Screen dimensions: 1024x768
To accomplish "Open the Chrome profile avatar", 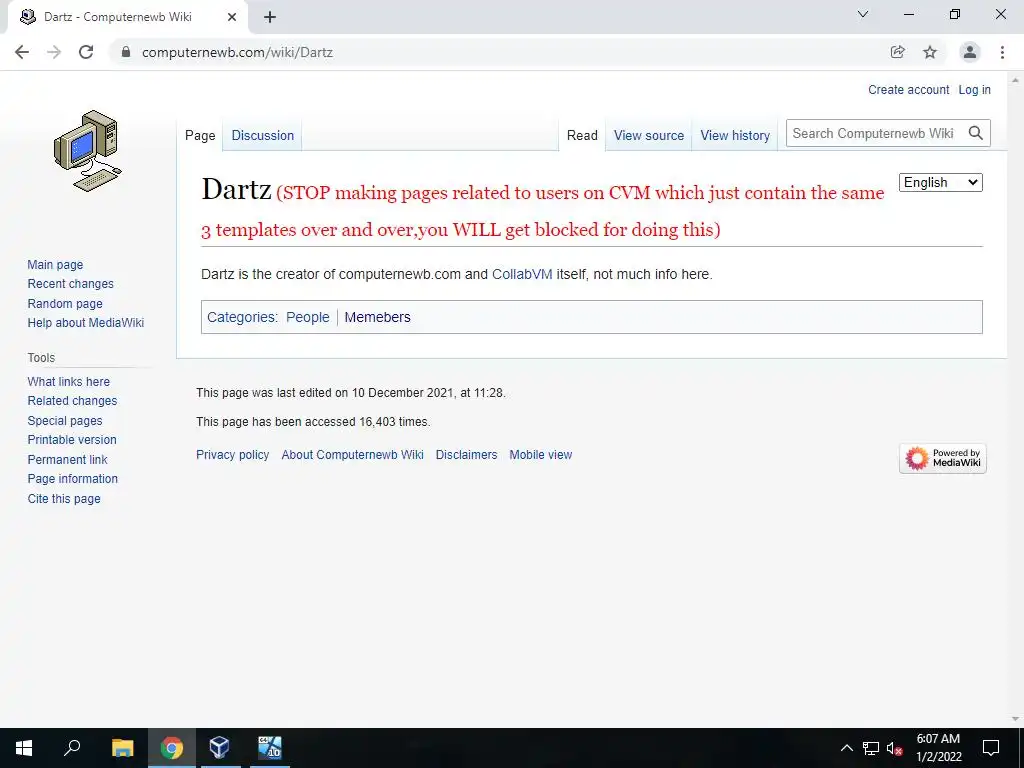I will (x=970, y=52).
